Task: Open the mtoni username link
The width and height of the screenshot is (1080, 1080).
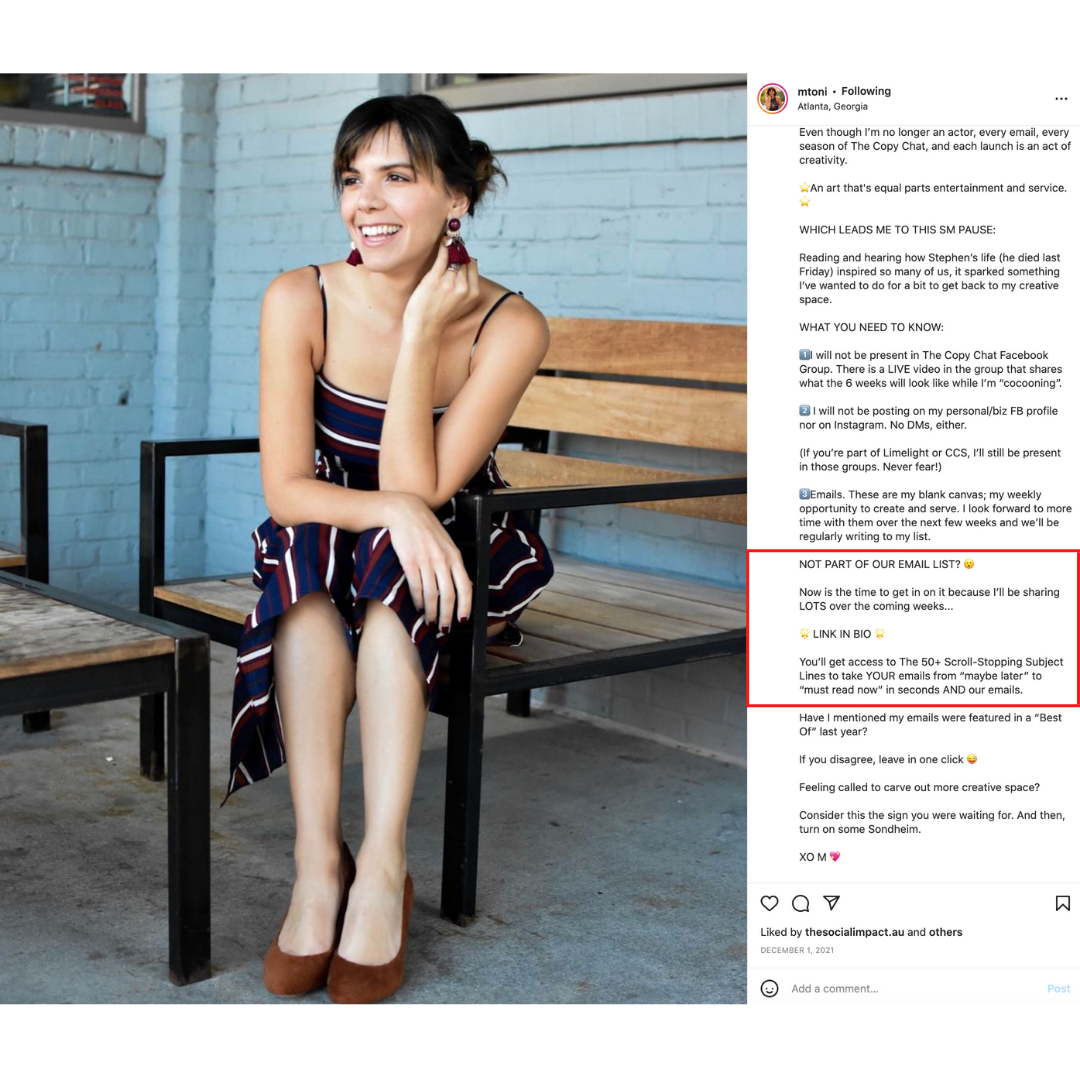Action: pyautogui.click(x=812, y=92)
